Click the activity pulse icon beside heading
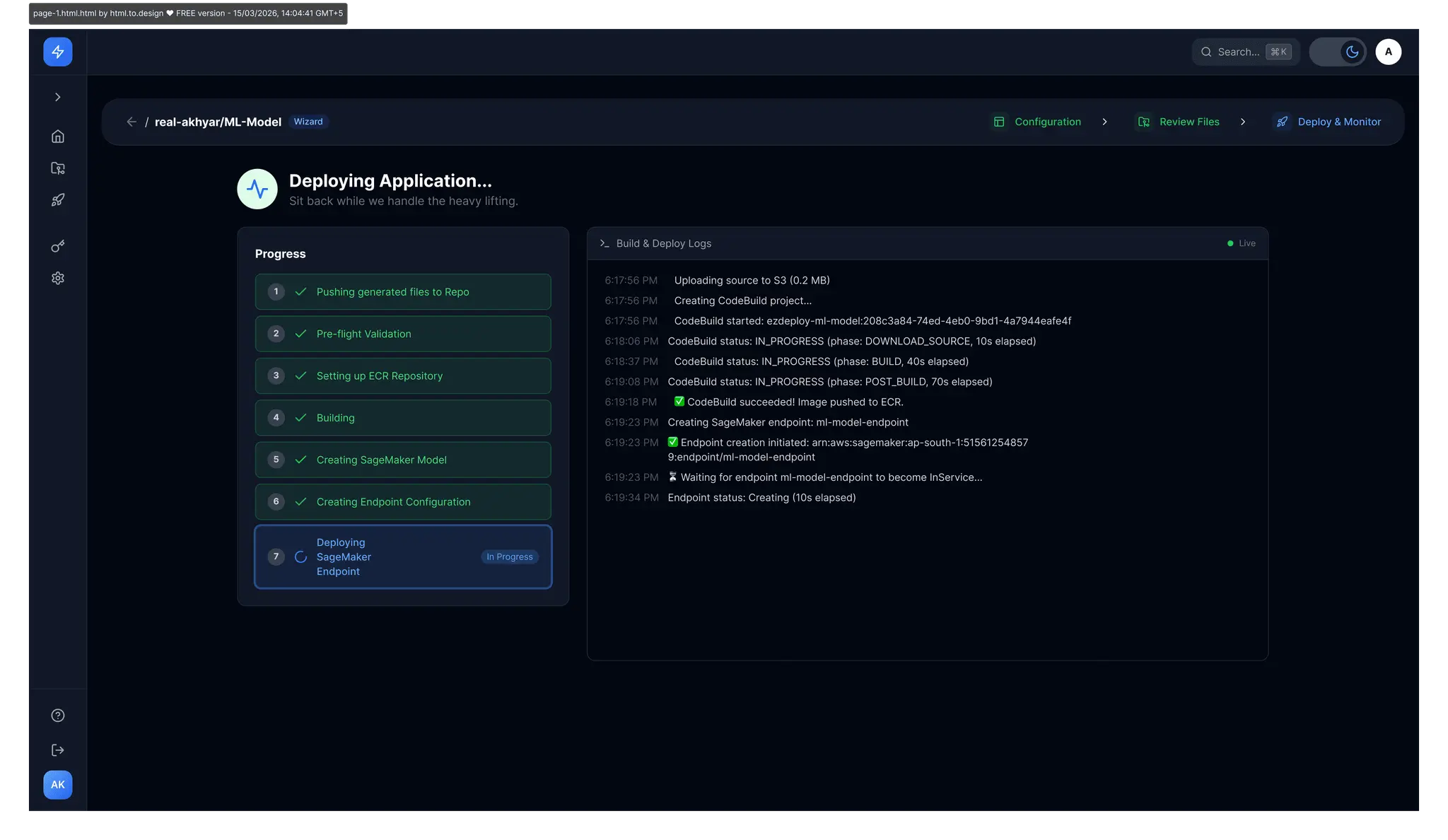The width and height of the screenshot is (1448, 840). (x=257, y=189)
